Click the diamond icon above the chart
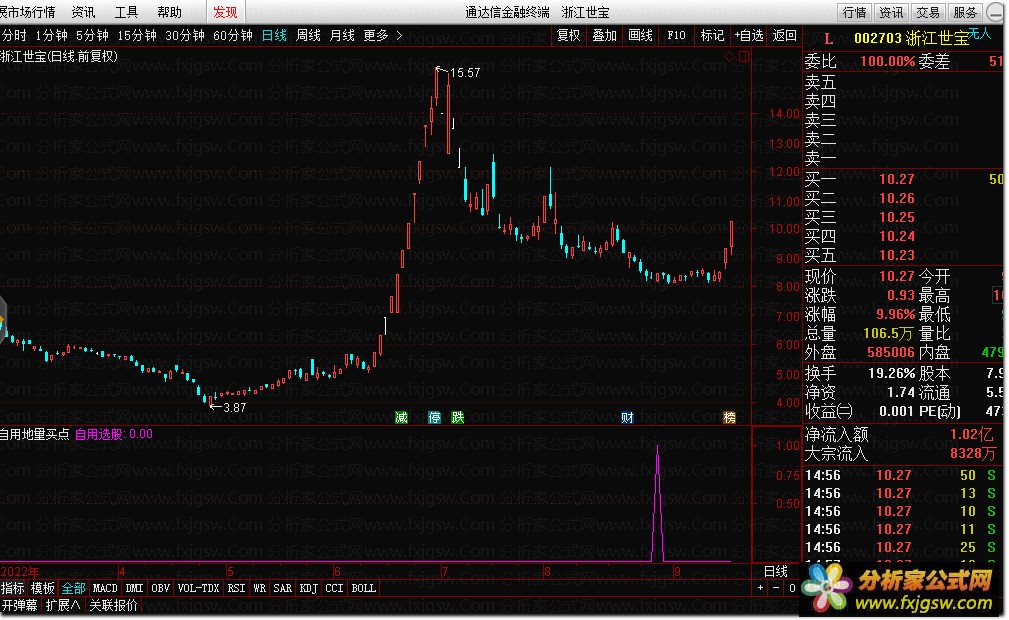The height and width of the screenshot is (620, 1009). [729, 57]
